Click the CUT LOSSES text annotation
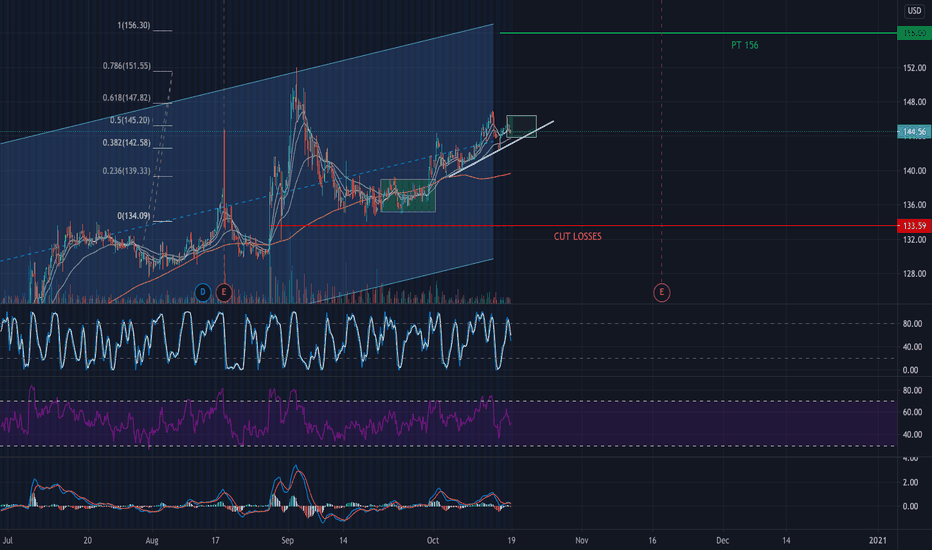This screenshot has height=550, width=932. pyautogui.click(x=578, y=237)
